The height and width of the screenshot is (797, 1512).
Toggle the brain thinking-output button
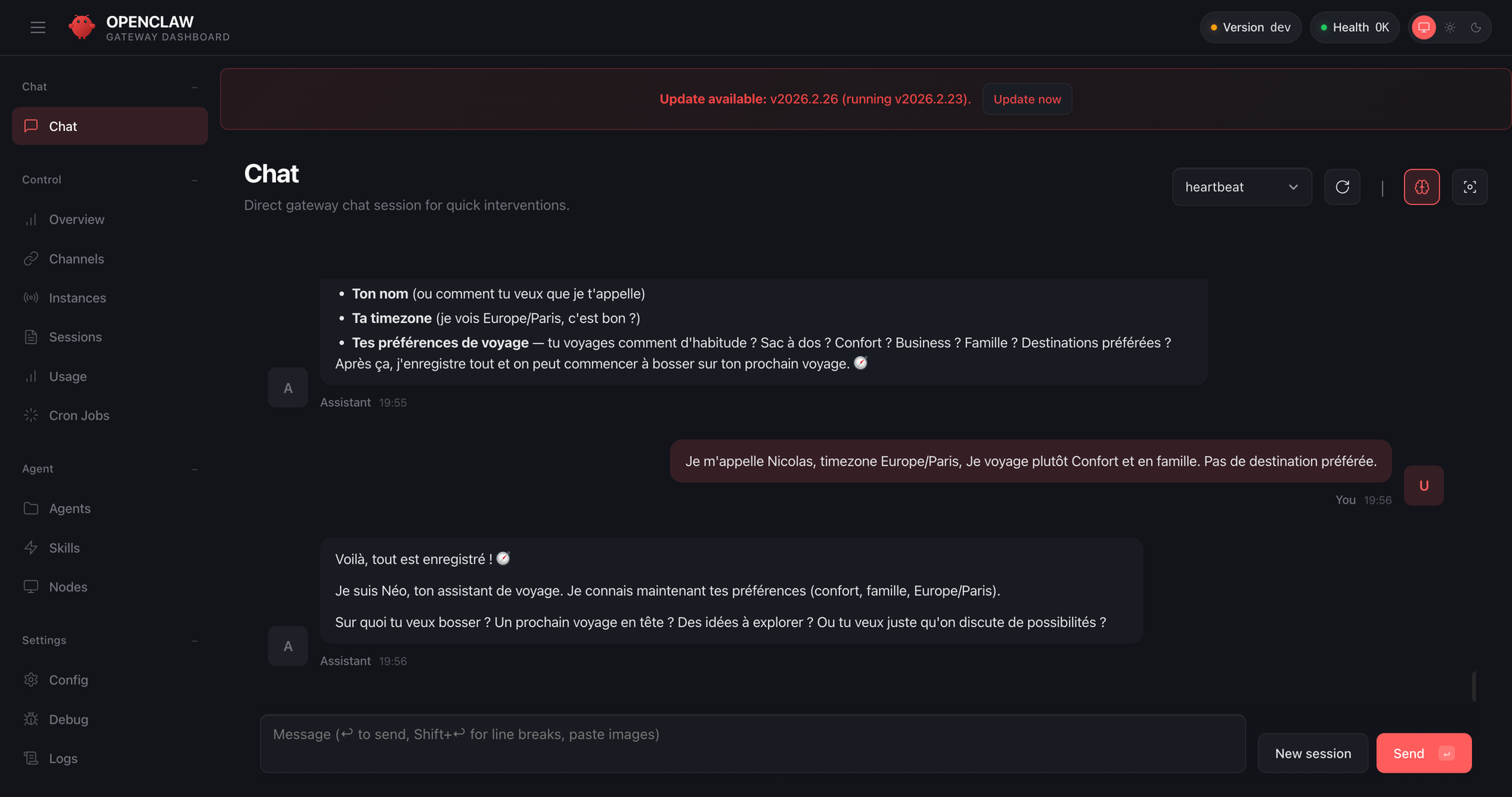pyautogui.click(x=1421, y=187)
